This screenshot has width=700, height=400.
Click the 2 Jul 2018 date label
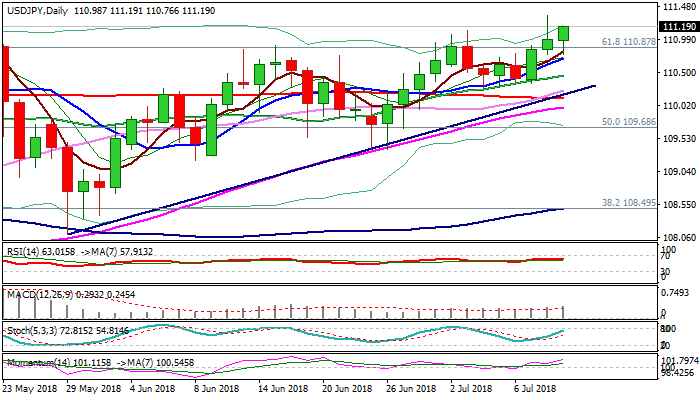(x=471, y=389)
